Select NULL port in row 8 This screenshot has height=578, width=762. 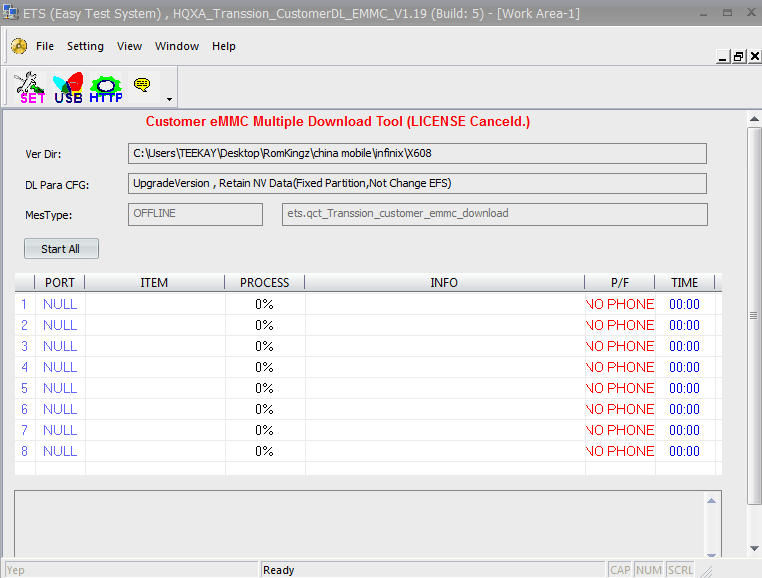[60, 451]
